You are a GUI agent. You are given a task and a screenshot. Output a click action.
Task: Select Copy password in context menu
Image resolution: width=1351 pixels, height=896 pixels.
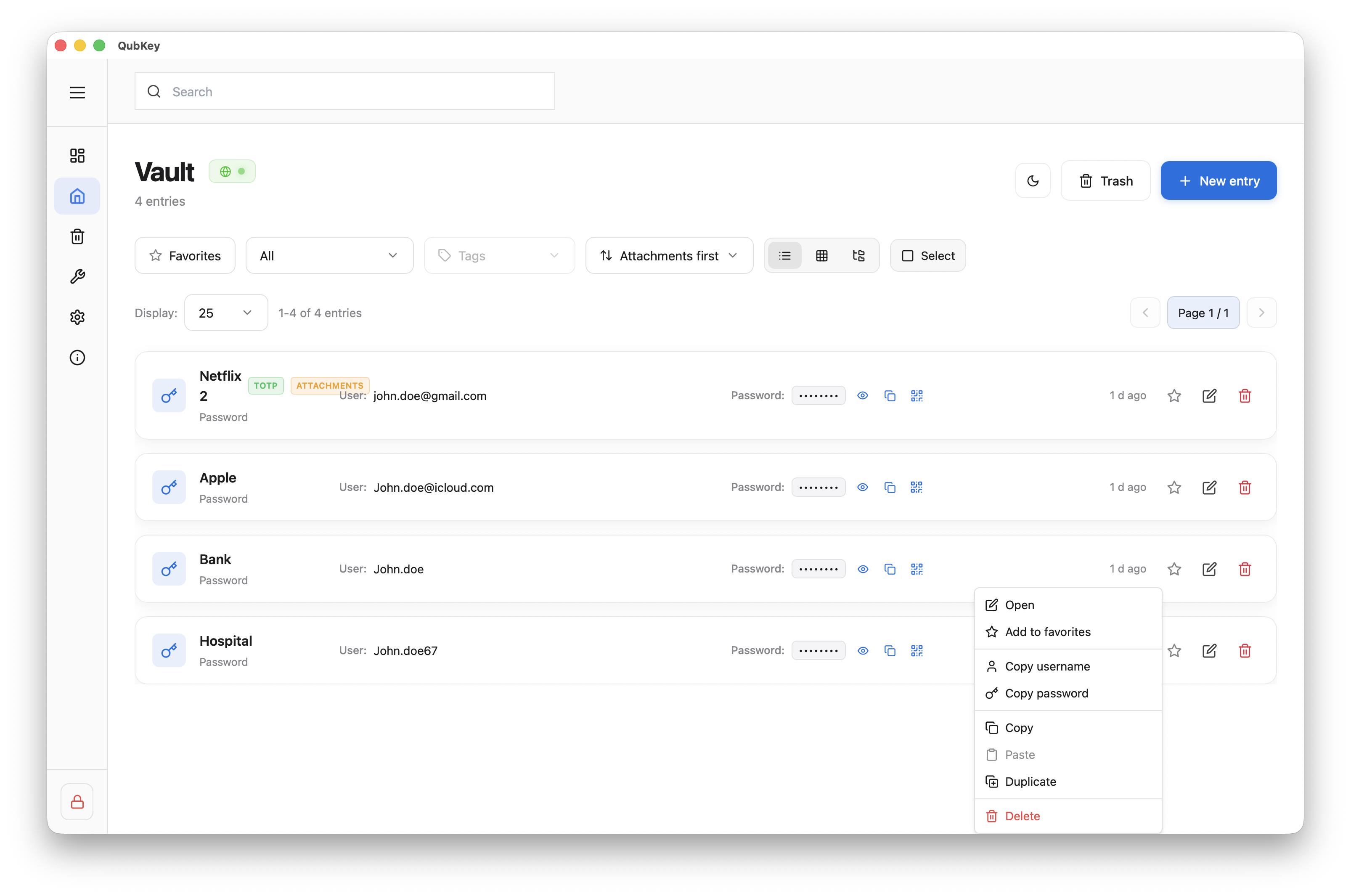[x=1068, y=693]
